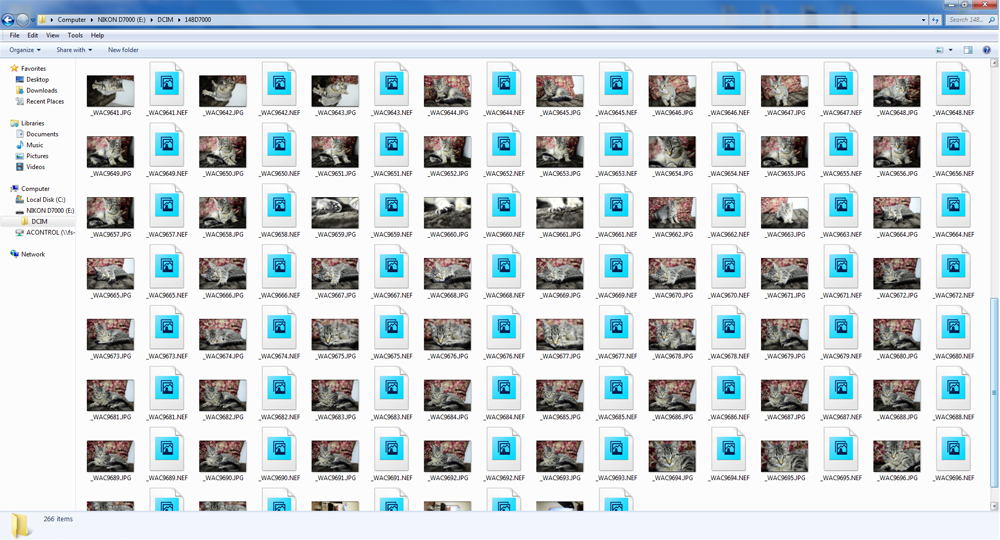Click 148D7000 in the address breadcrumb
Screen dimensions: 1000x540
[198, 20]
